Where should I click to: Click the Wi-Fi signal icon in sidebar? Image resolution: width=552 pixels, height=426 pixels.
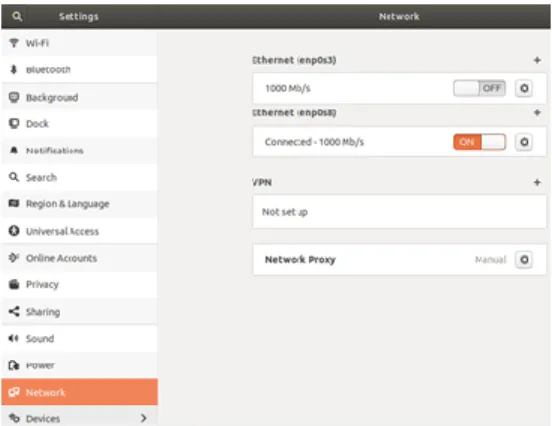tap(14, 43)
